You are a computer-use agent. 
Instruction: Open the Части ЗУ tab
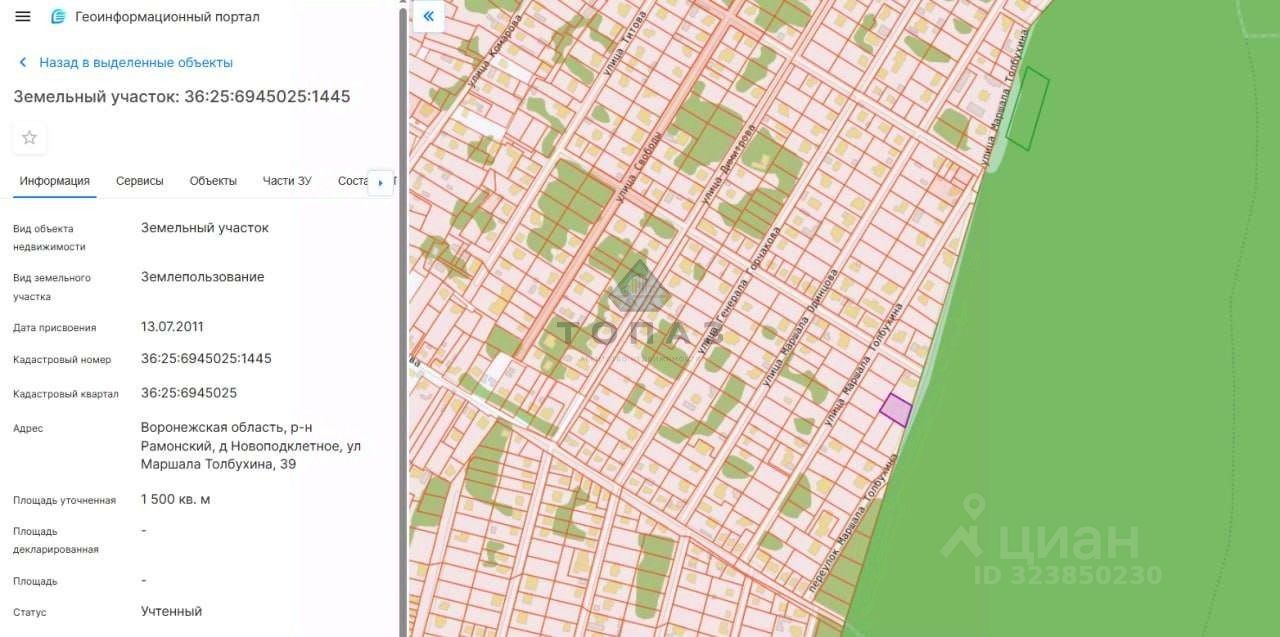pos(287,181)
